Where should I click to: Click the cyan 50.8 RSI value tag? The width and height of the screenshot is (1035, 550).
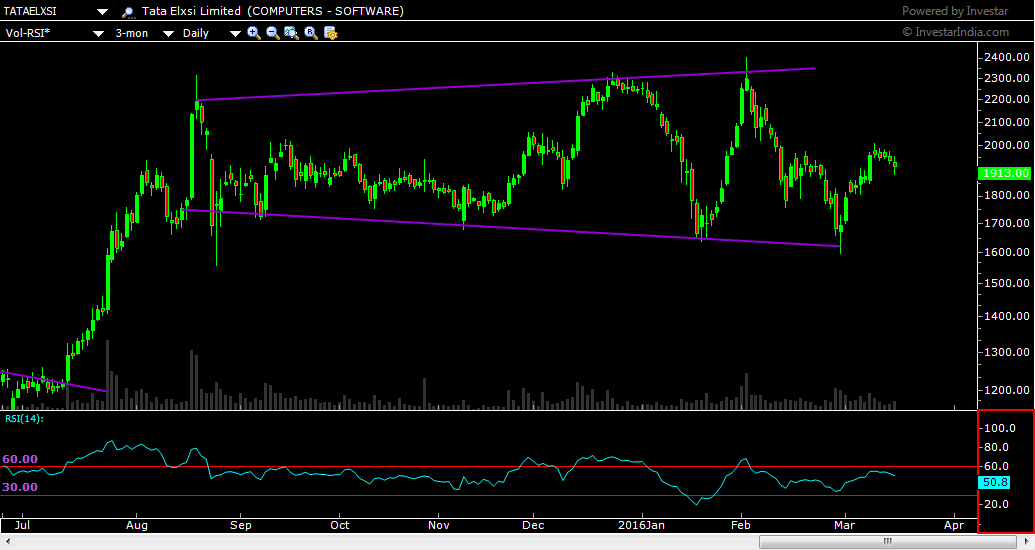[994, 483]
